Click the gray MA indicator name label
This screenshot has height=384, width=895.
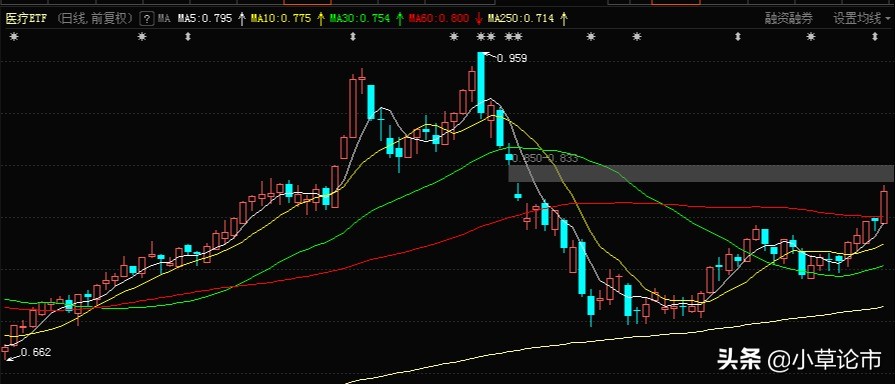(164, 19)
